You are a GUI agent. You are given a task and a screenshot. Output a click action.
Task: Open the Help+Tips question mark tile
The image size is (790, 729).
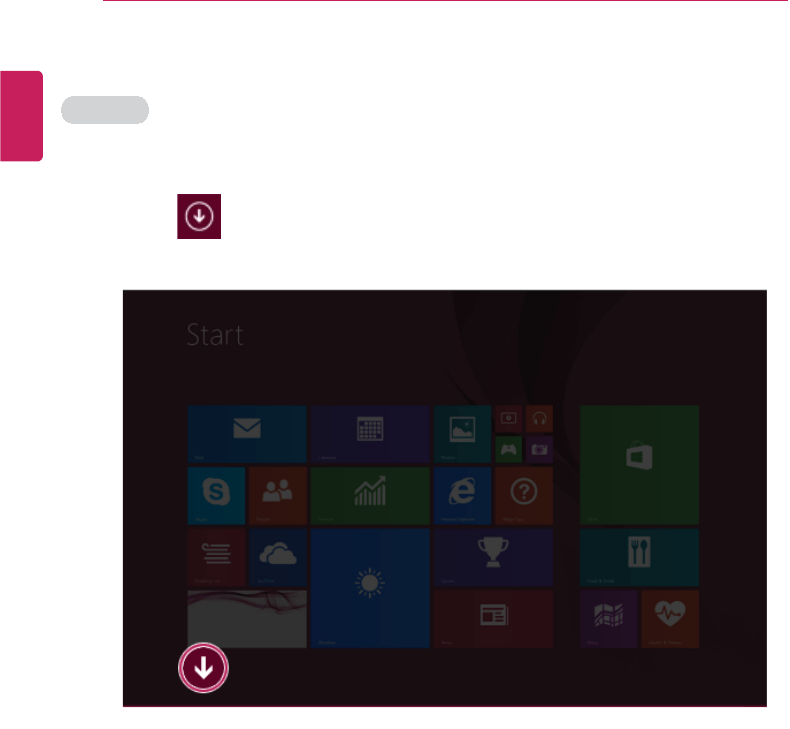click(524, 496)
